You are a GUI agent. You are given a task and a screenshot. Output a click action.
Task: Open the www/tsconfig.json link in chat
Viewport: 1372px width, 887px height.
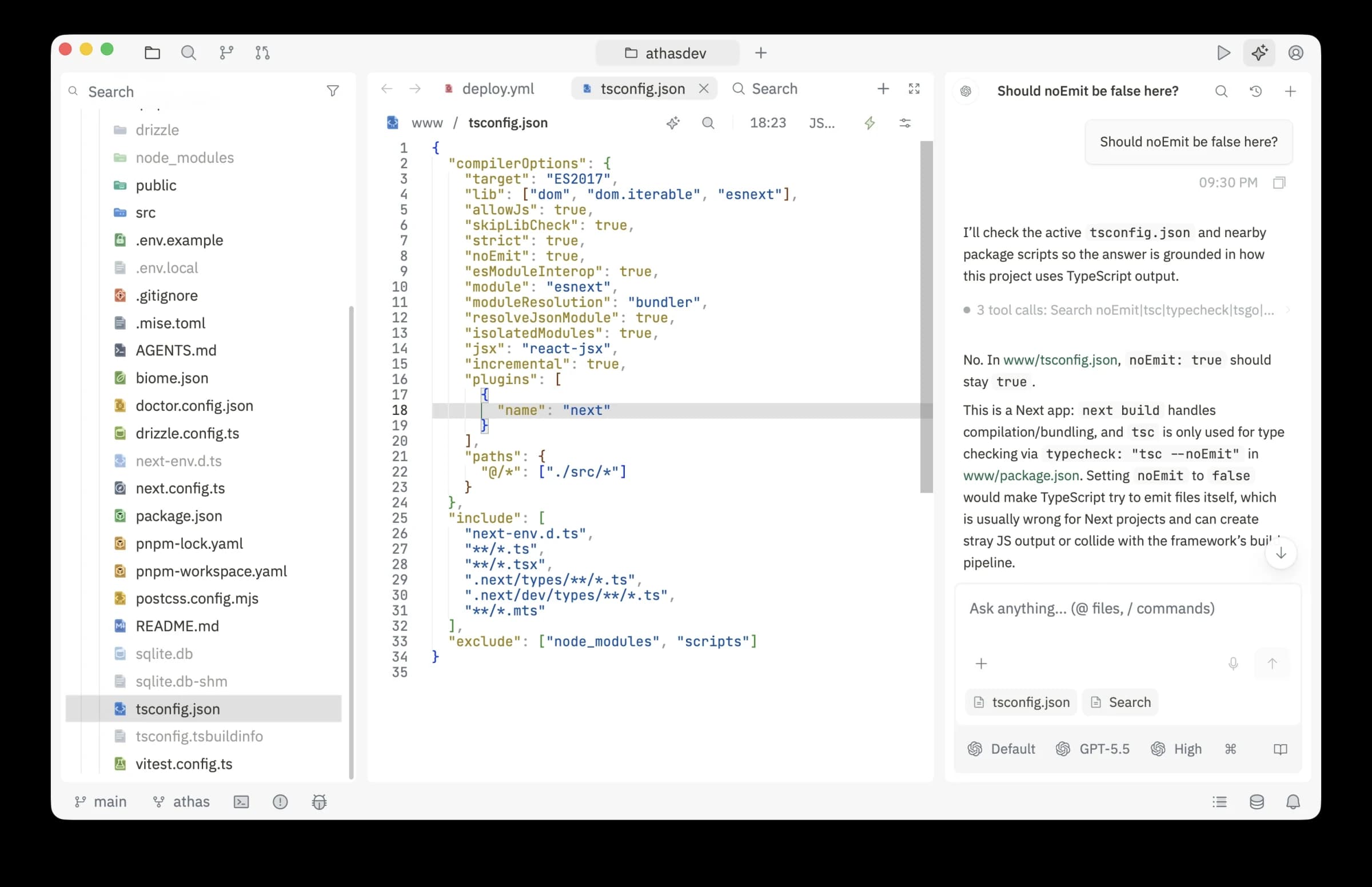pos(1060,360)
